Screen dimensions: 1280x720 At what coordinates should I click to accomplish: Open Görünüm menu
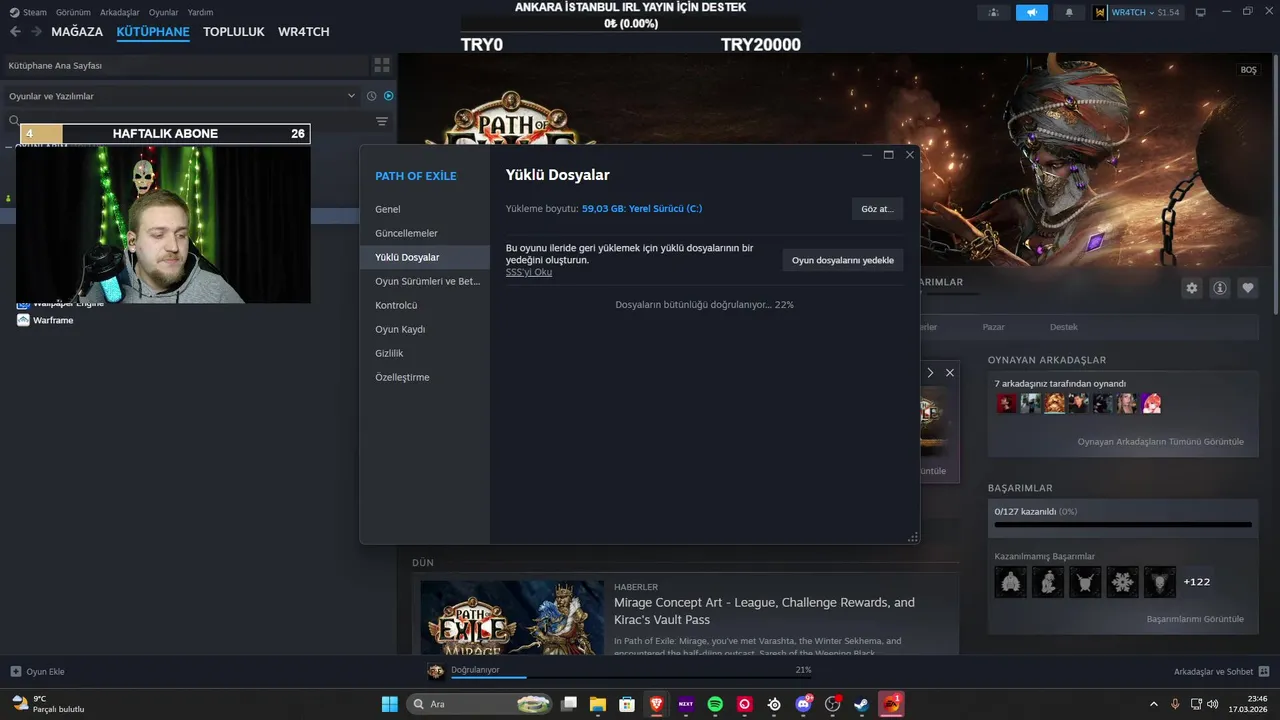[x=73, y=12]
